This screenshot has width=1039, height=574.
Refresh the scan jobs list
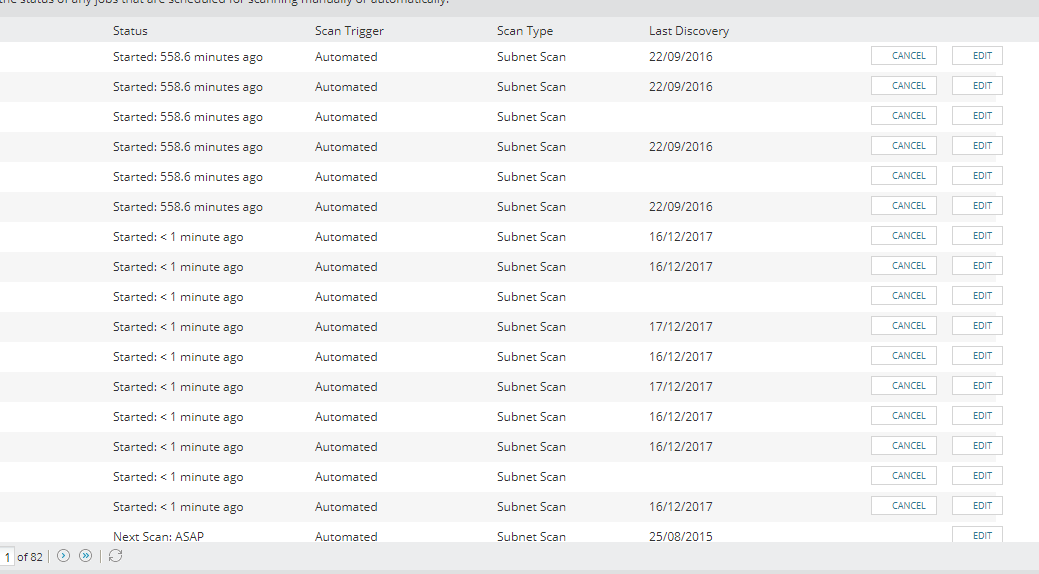tap(115, 556)
